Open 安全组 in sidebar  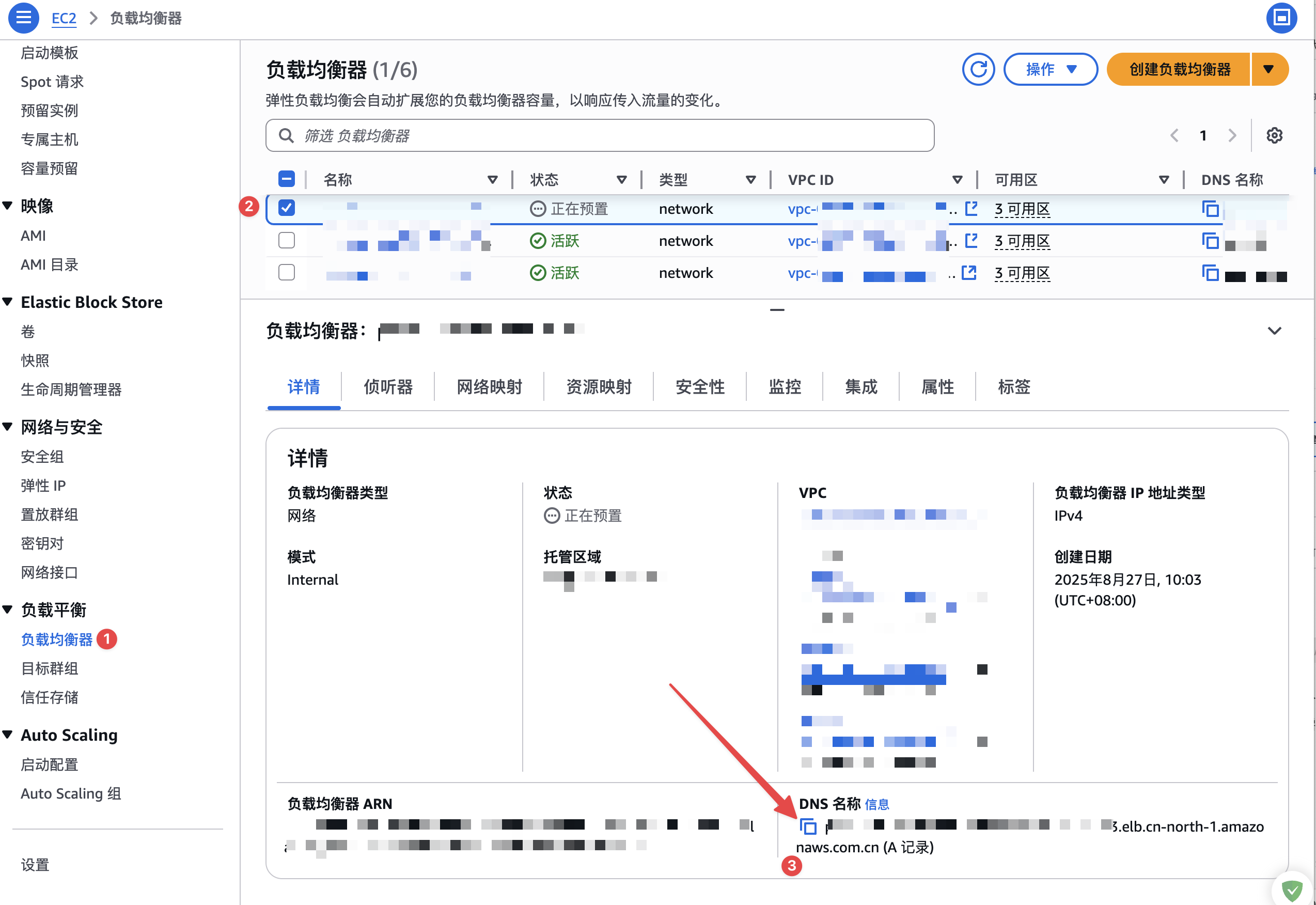click(x=42, y=457)
